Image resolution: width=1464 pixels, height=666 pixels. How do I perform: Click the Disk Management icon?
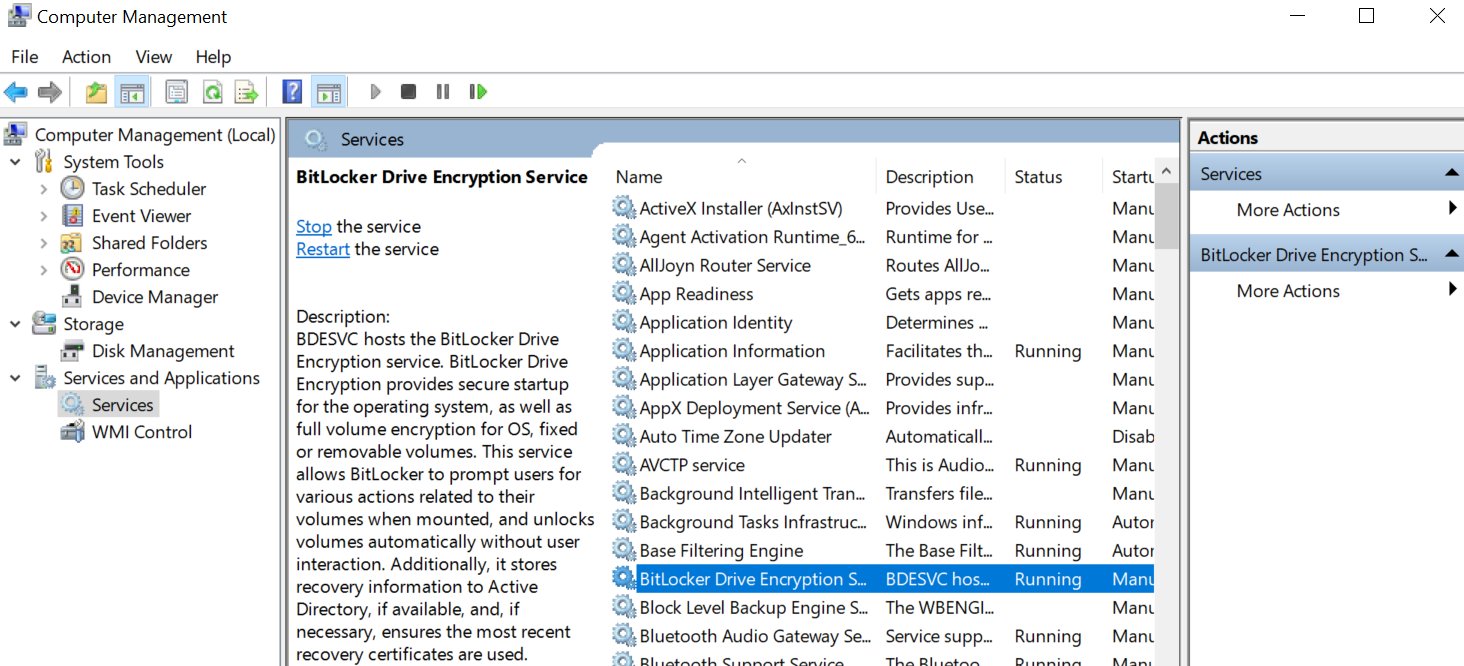click(72, 351)
